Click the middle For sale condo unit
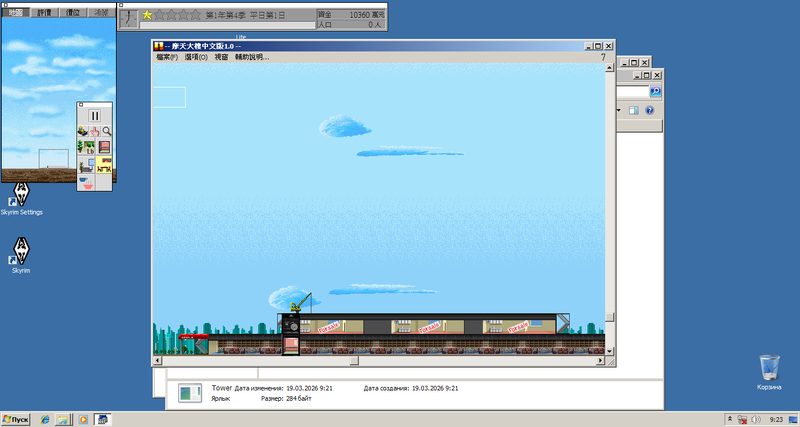 428,326
